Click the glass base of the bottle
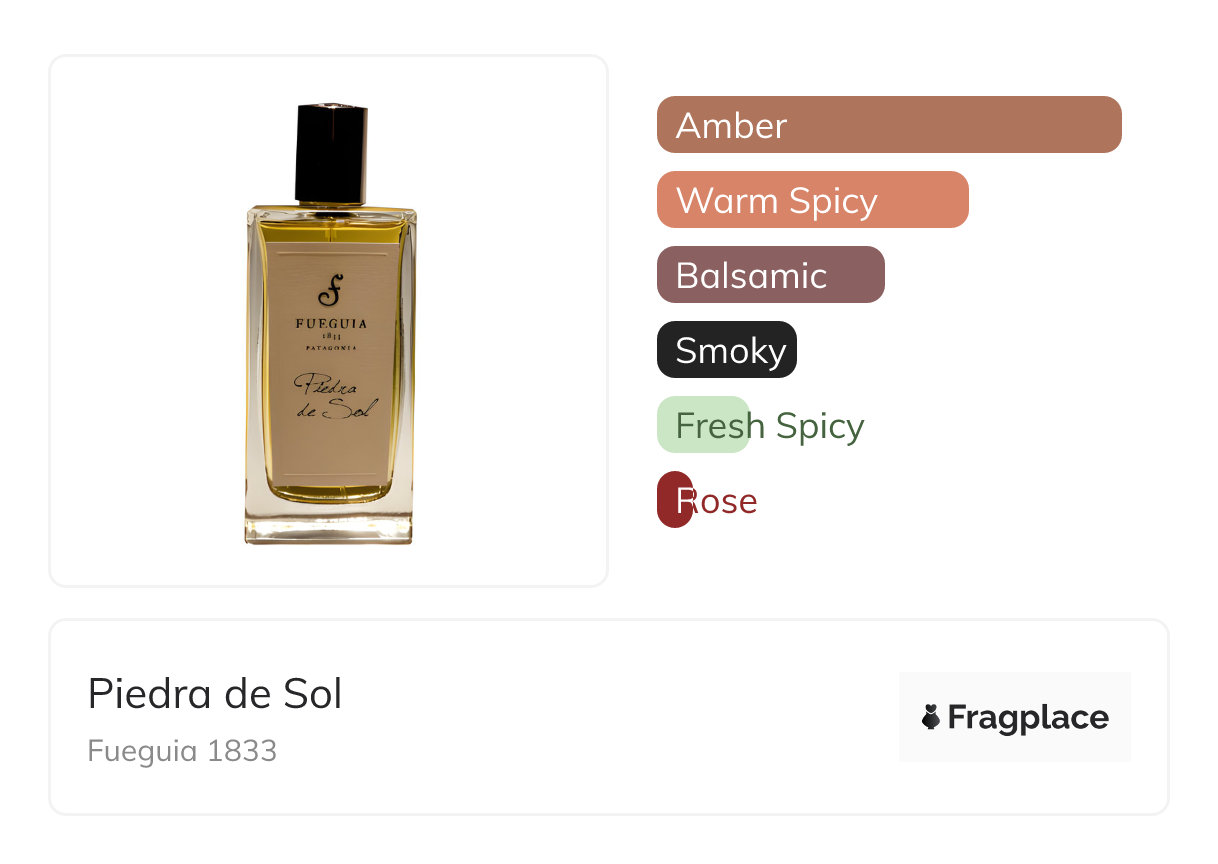 [x=329, y=522]
